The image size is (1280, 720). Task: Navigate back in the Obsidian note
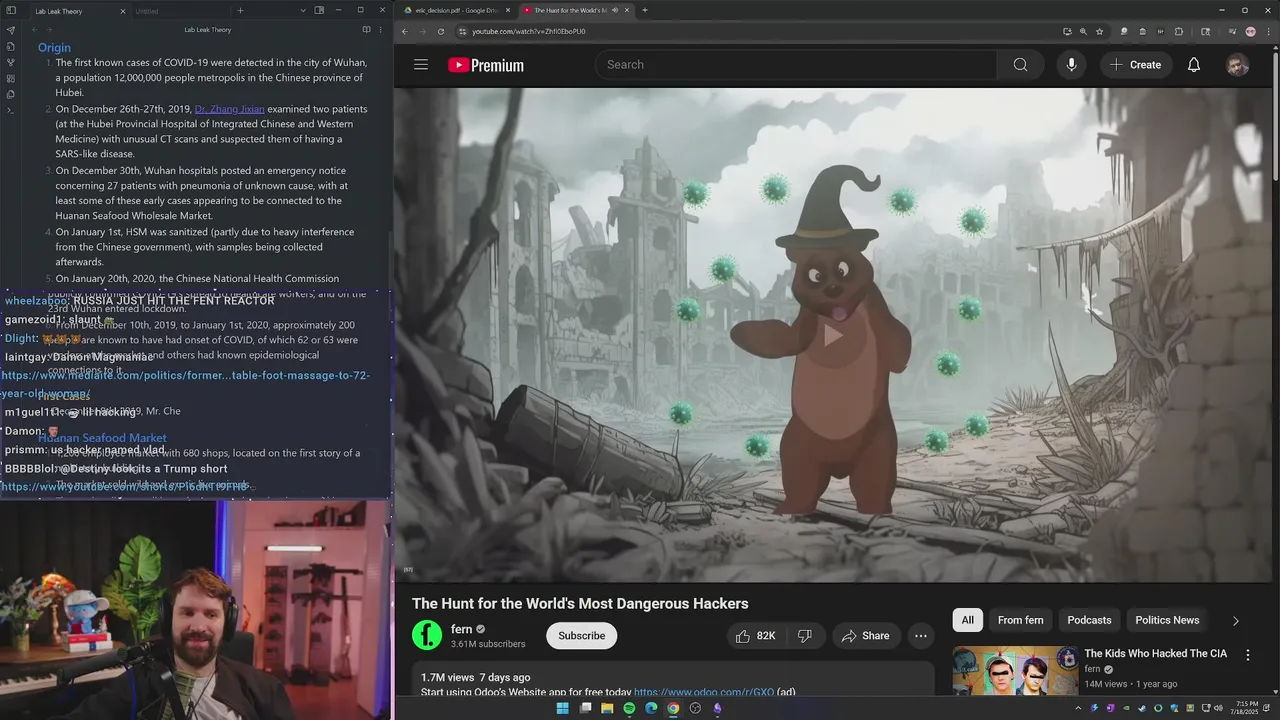pyautogui.click(x=34, y=30)
